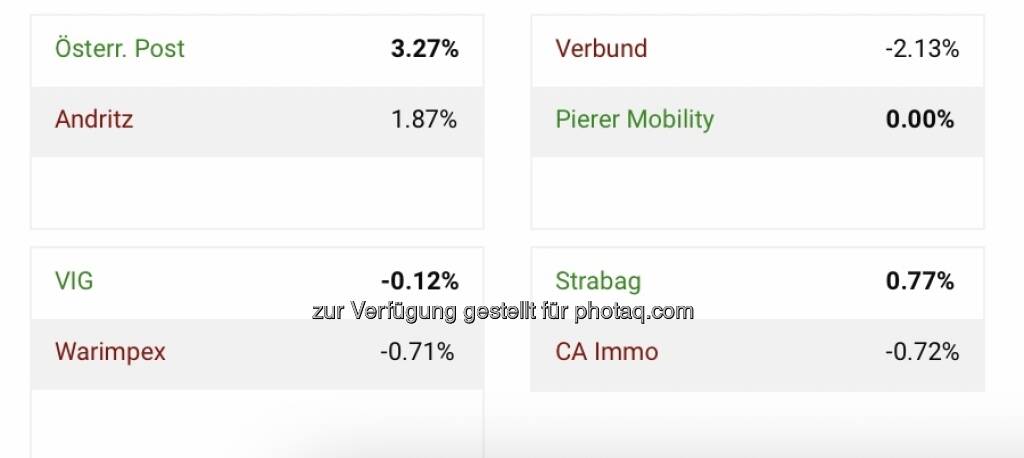This screenshot has width=1024, height=458.
Task: Click the empty row below Andritz
Action: tap(257, 192)
